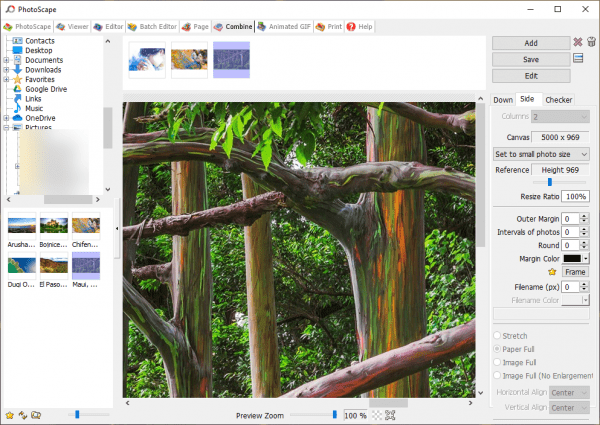Click the Links folder icon
600x425 pixels.
pos(17,98)
